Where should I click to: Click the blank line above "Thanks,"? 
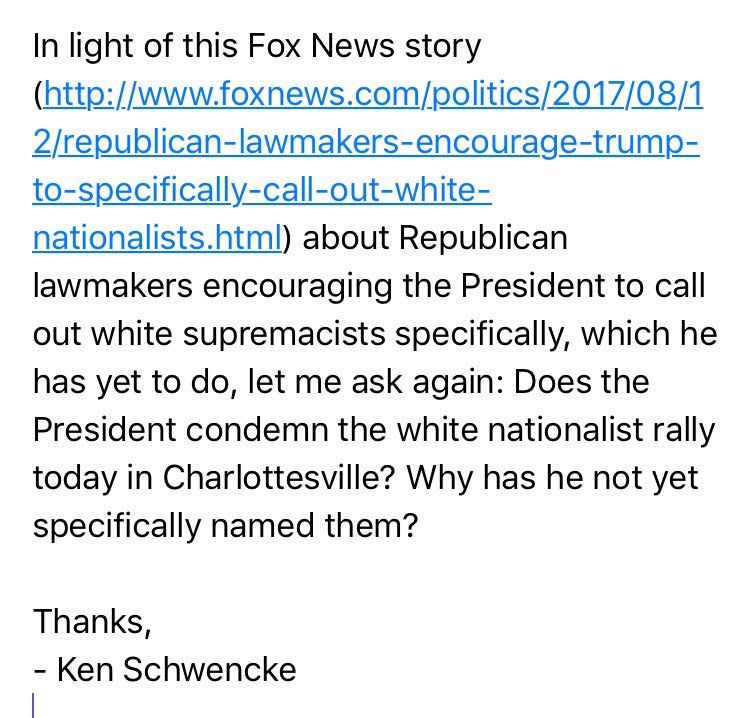coord(200,573)
